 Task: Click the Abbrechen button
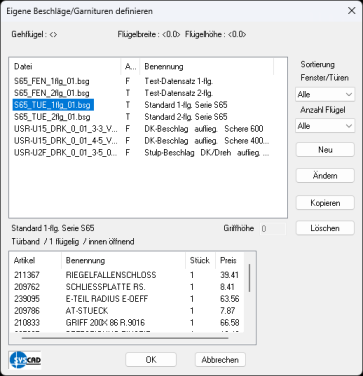(x=220, y=360)
